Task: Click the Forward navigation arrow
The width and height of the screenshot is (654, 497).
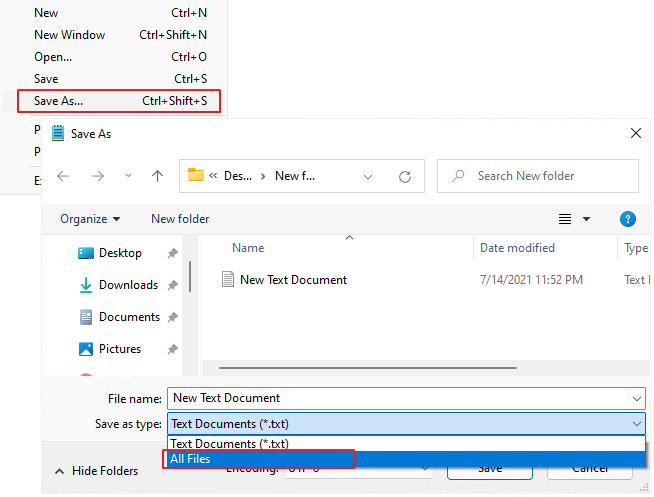Action: coord(97,176)
